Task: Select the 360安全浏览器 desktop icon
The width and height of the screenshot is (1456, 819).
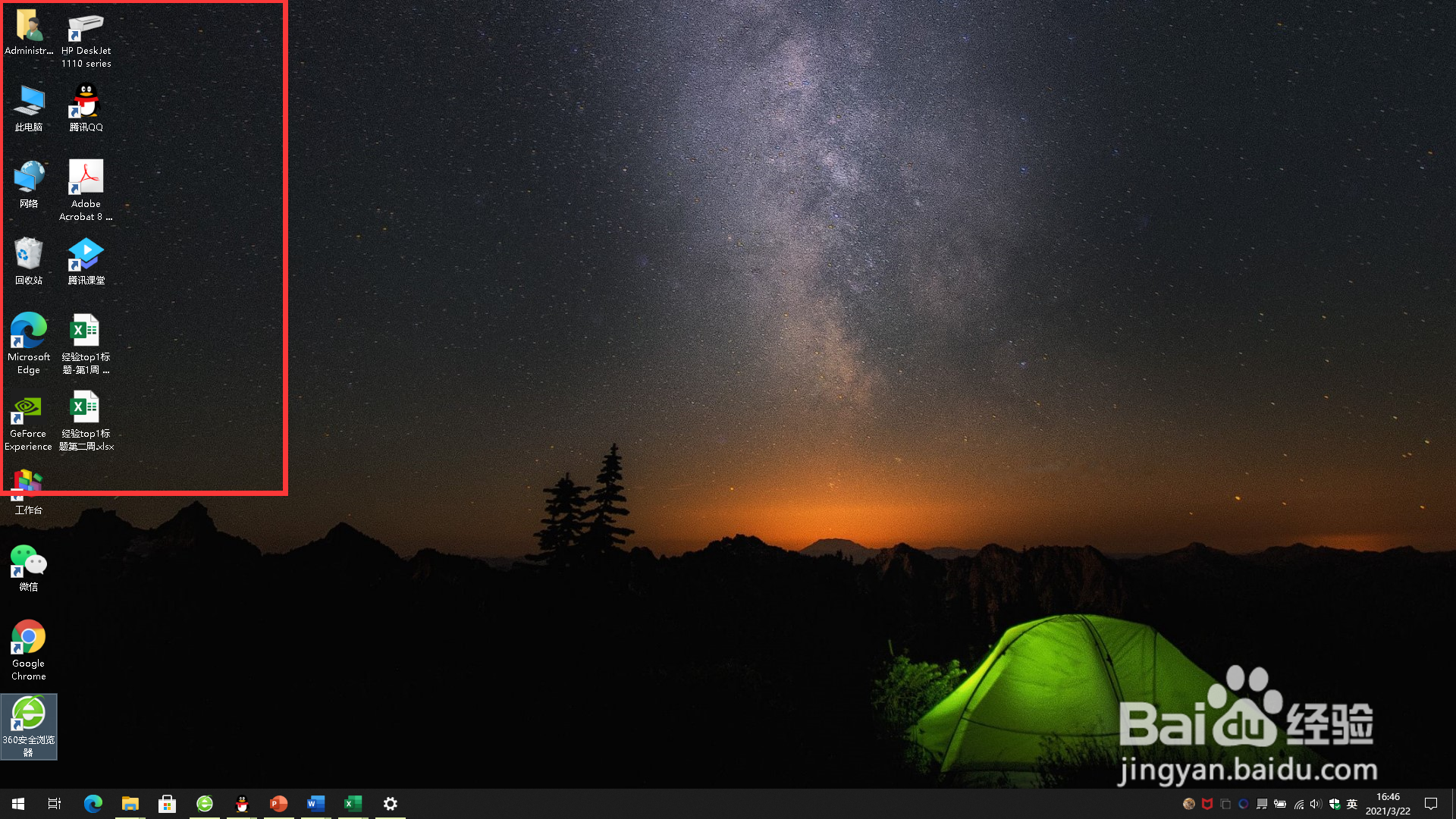Action: (28, 724)
